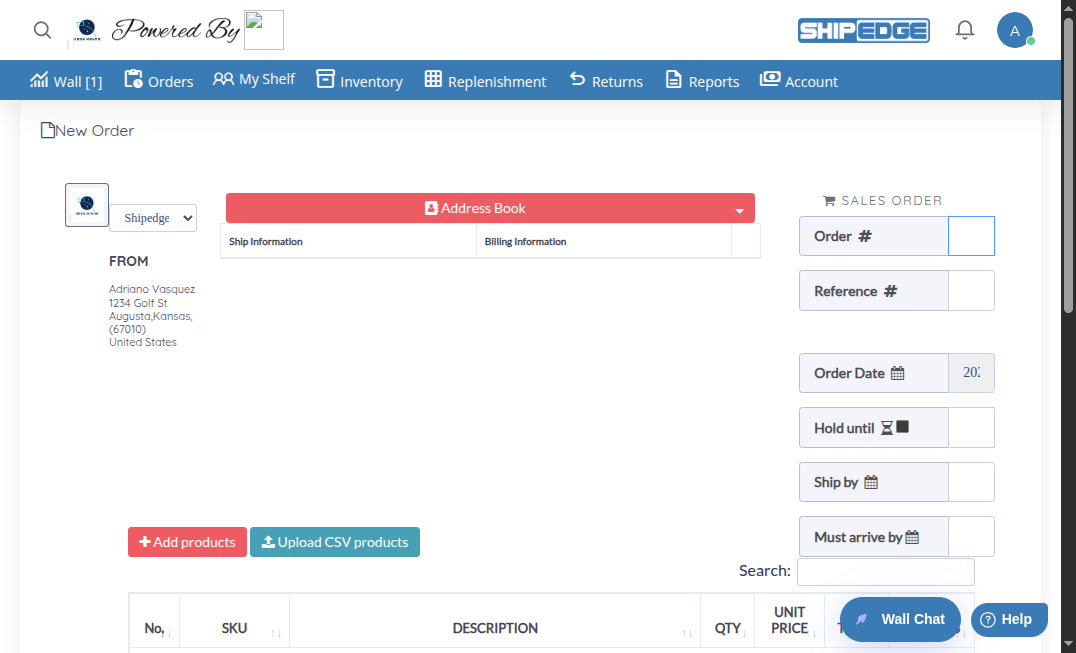Click inside the Search field above the product table

885,571
